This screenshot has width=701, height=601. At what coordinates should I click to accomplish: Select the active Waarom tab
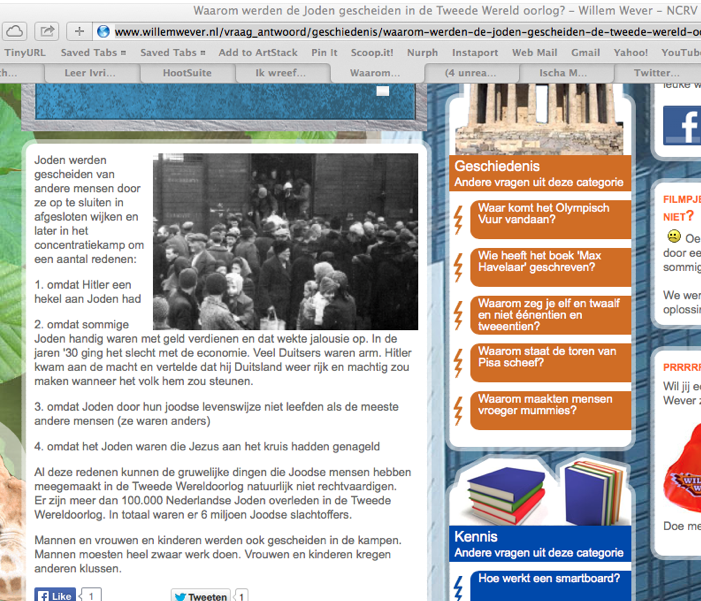pyautogui.click(x=378, y=73)
